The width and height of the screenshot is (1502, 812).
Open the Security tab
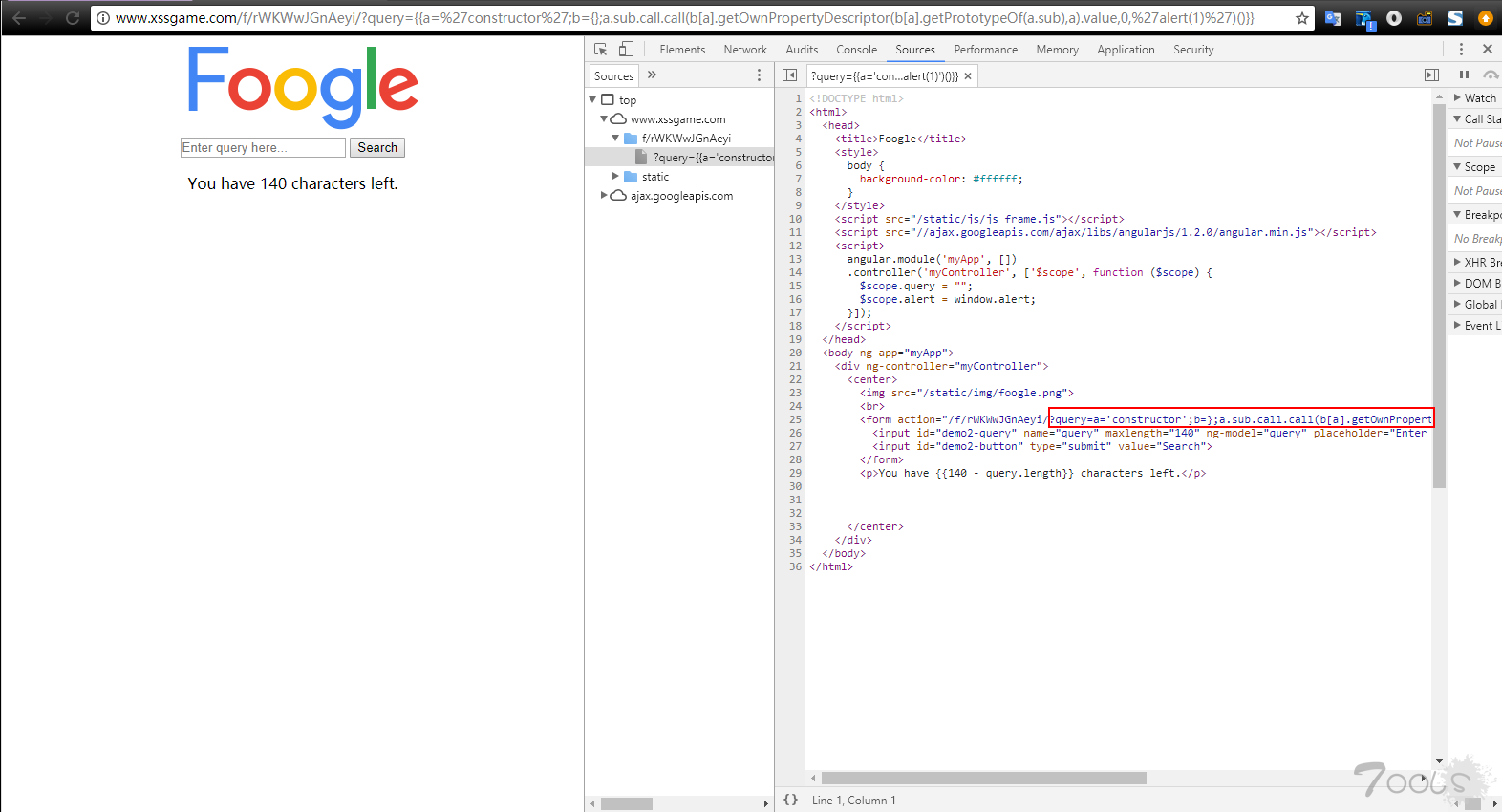point(1193,50)
